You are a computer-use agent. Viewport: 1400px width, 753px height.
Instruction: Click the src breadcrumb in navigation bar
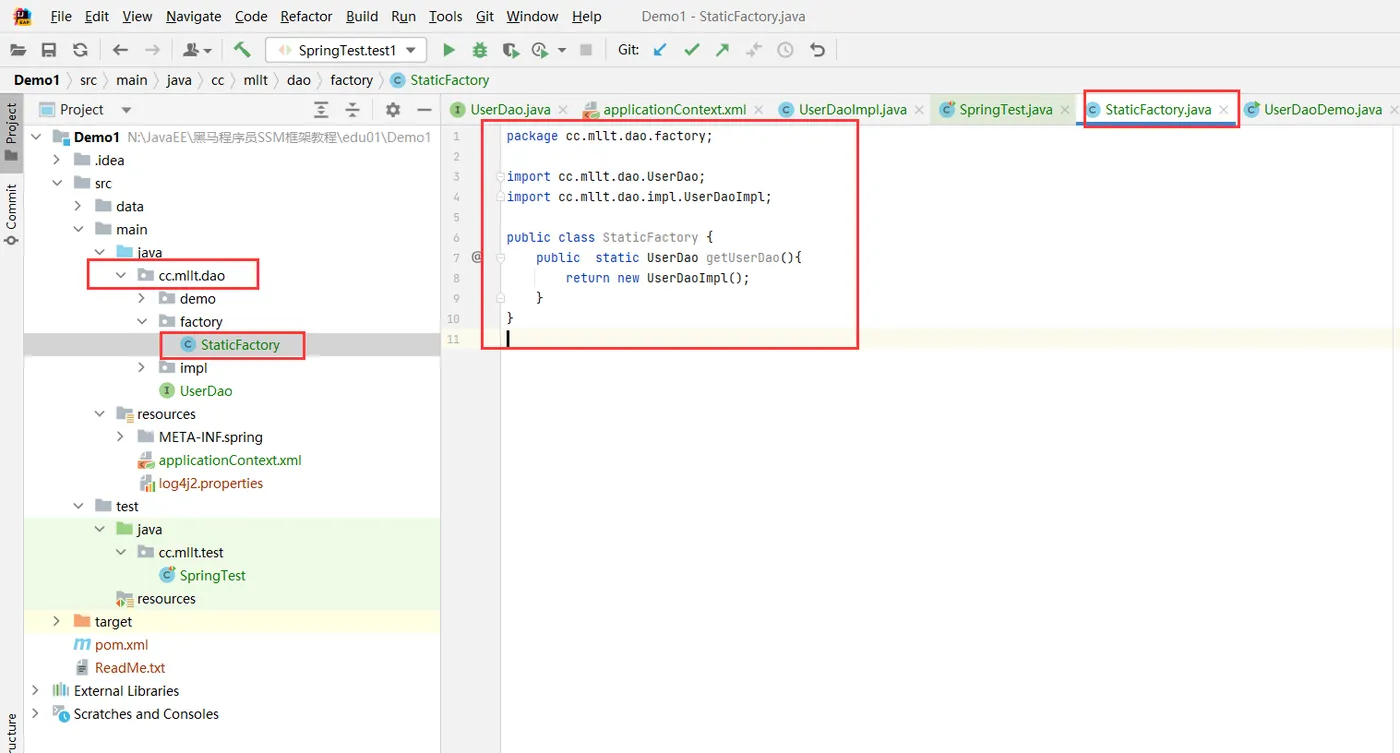[x=88, y=80]
